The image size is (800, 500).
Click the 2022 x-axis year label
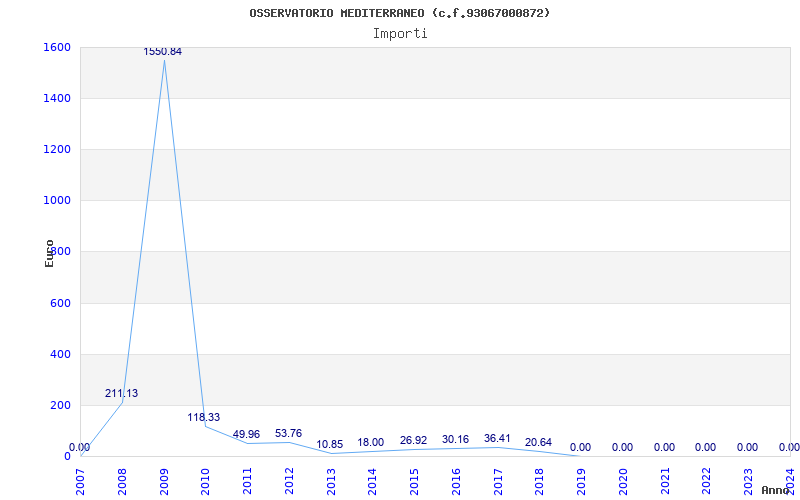[x=707, y=482]
